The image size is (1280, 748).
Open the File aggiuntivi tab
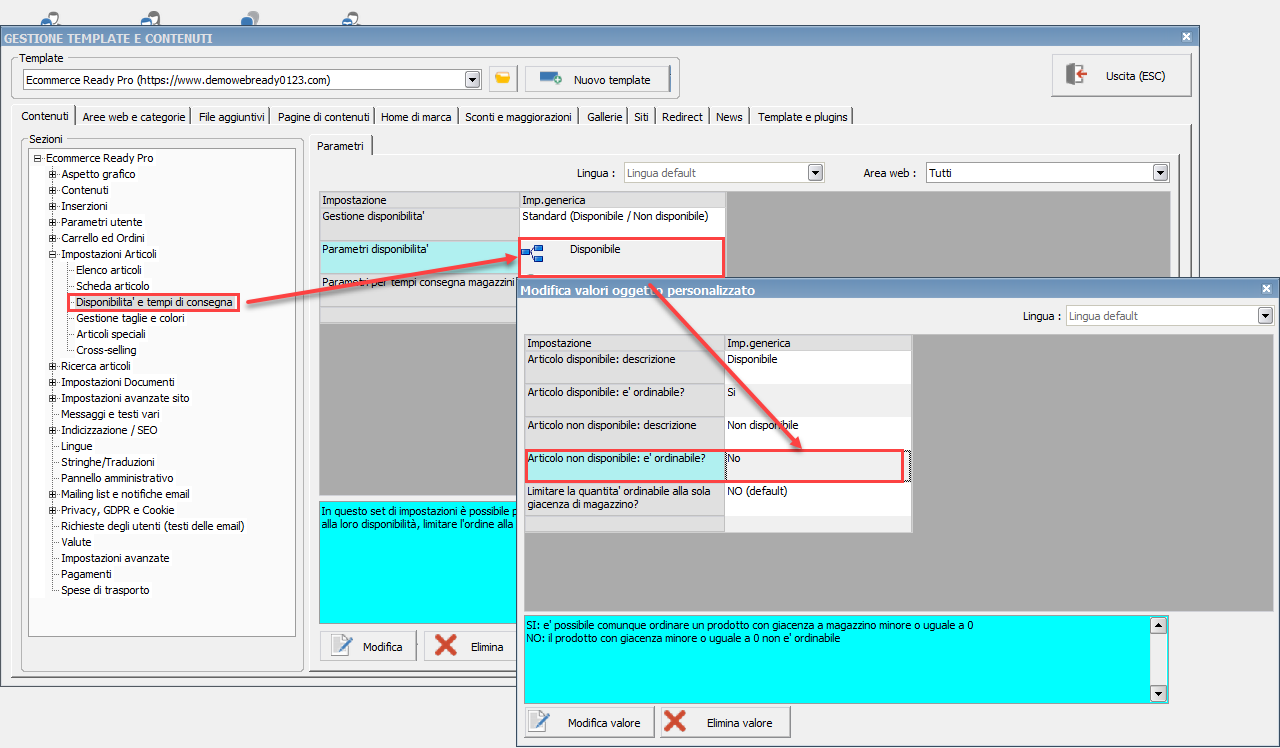pos(232,117)
